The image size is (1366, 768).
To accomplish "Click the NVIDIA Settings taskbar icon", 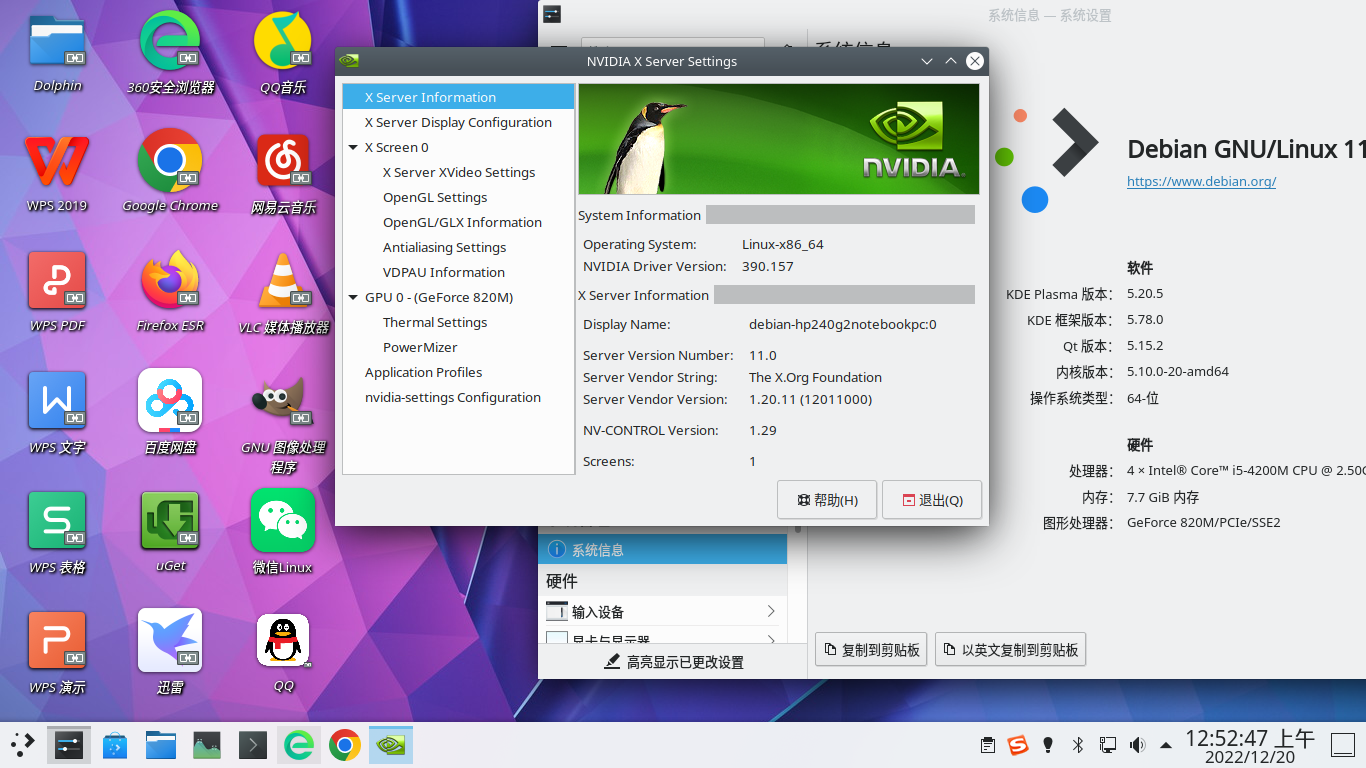I will (x=391, y=744).
